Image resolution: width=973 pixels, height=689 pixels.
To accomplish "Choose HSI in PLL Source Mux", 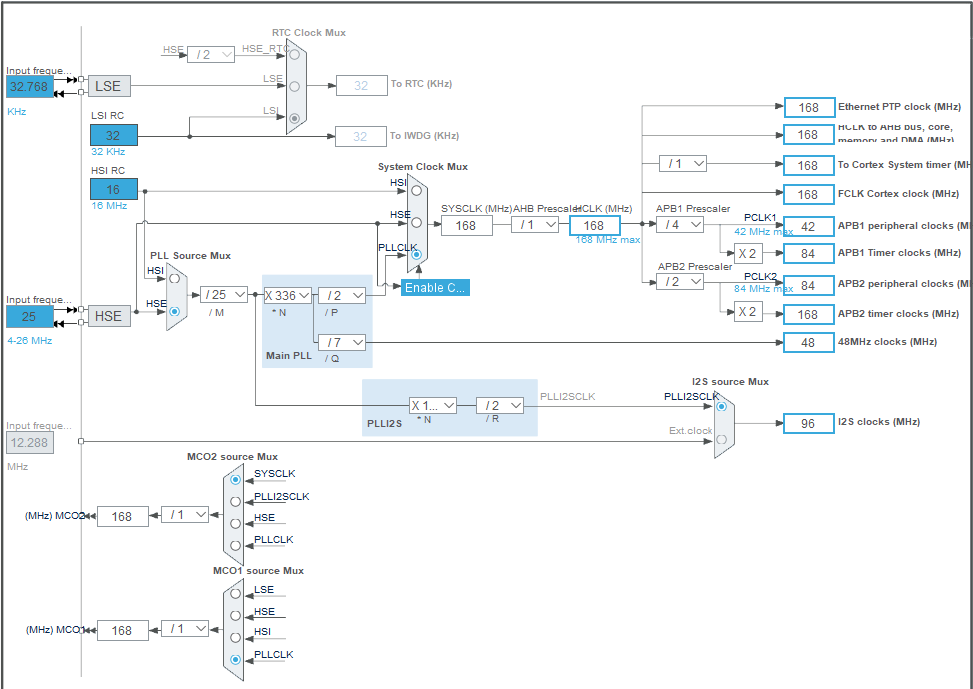I will click(175, 279).
